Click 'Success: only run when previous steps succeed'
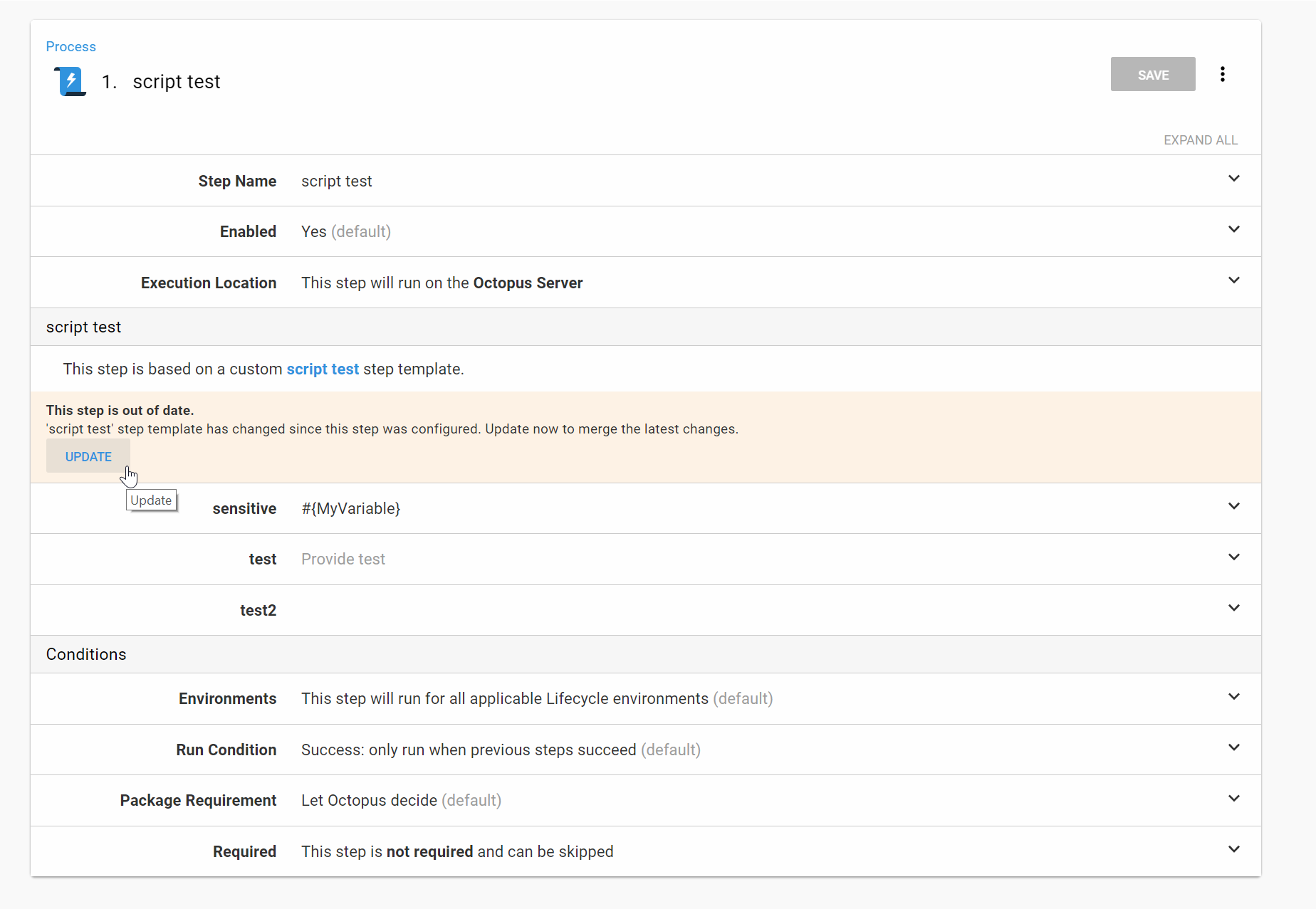The height and width of the screenshot is (909, 1316). (469, 750)
